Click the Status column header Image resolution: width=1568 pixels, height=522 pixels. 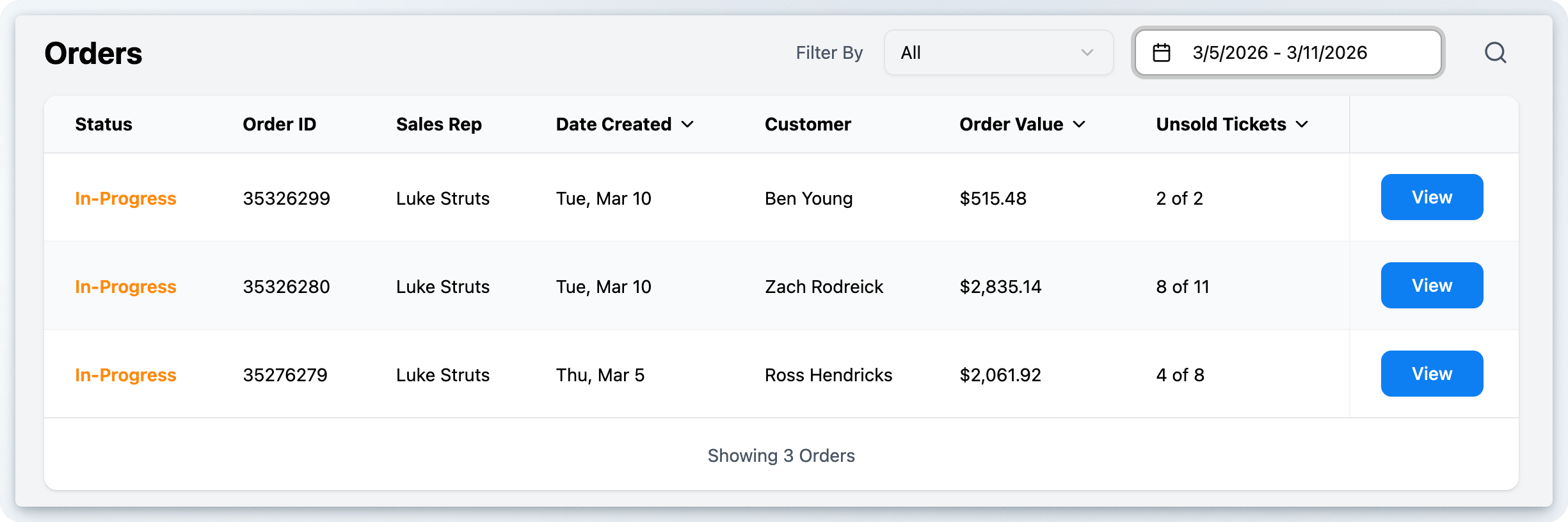[x=104, y=124]
